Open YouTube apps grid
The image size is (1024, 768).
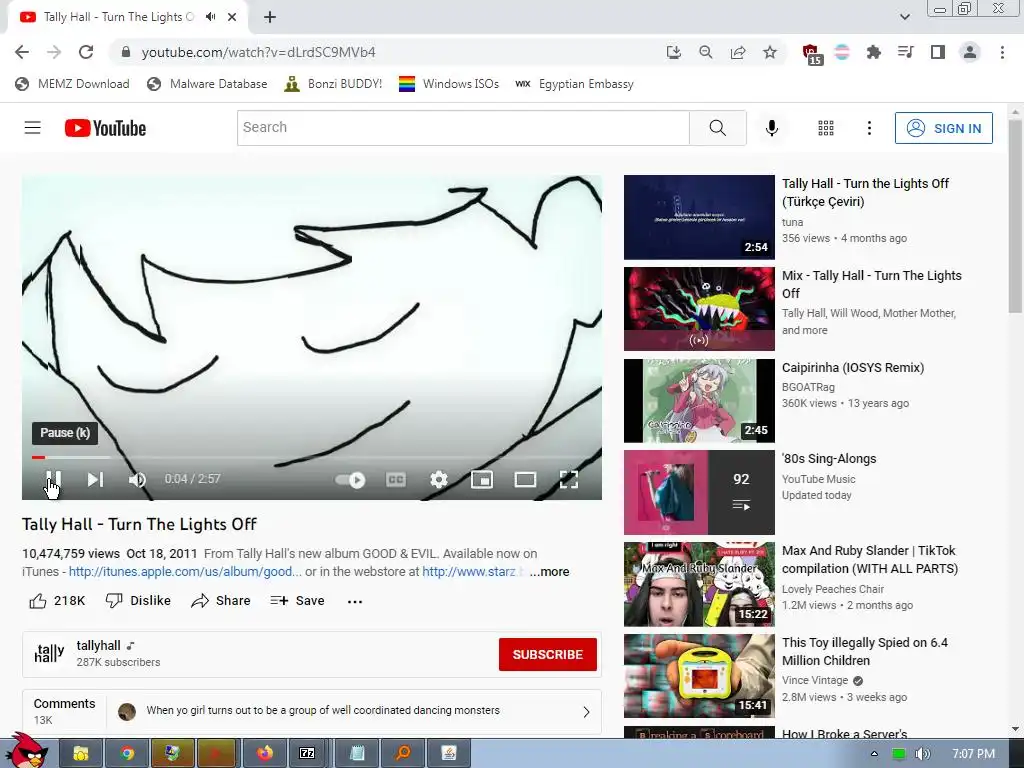tap(826, 128)
